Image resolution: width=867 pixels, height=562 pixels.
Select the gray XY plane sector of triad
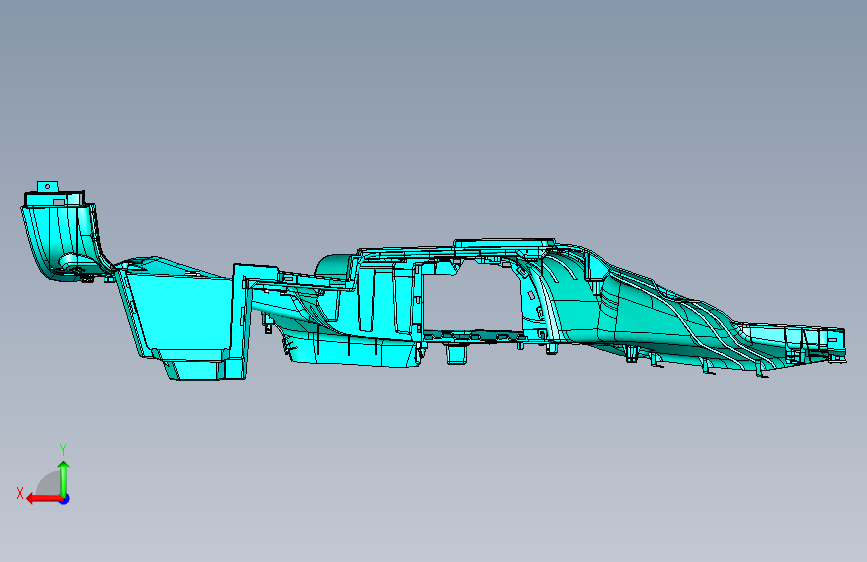[x=50, y=485]
